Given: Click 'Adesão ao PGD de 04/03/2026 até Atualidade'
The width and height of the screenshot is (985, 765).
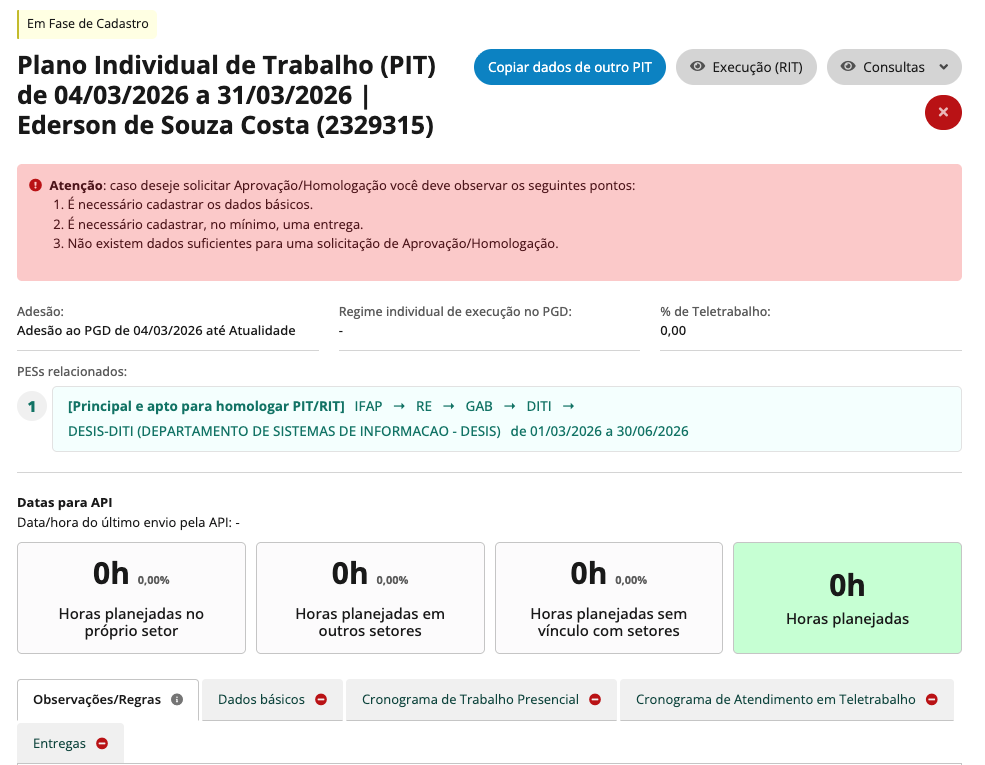Looking at the screenshot, I should pos(156,330).
